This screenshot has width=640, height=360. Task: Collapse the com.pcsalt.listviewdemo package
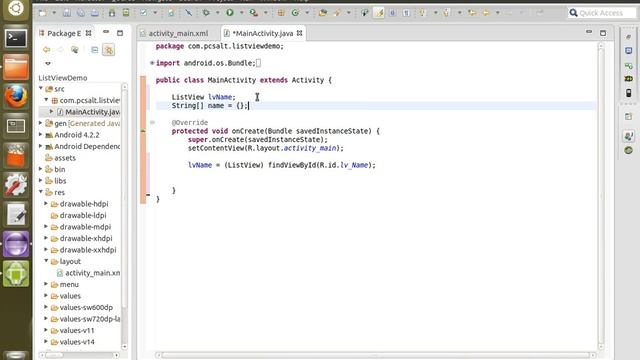[46, 100]
